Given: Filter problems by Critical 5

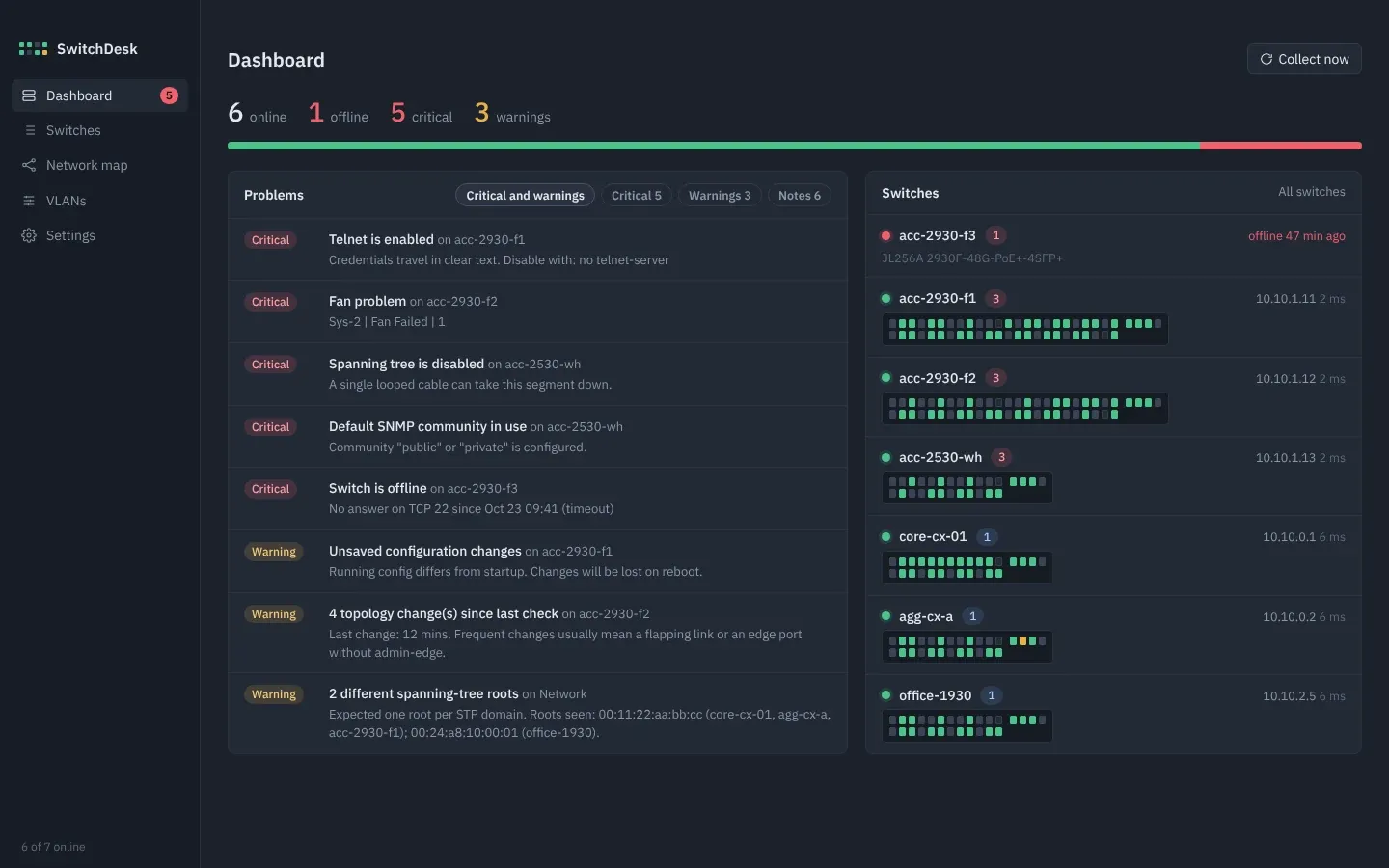Looking at the screenshot, I should pos(637,195).
